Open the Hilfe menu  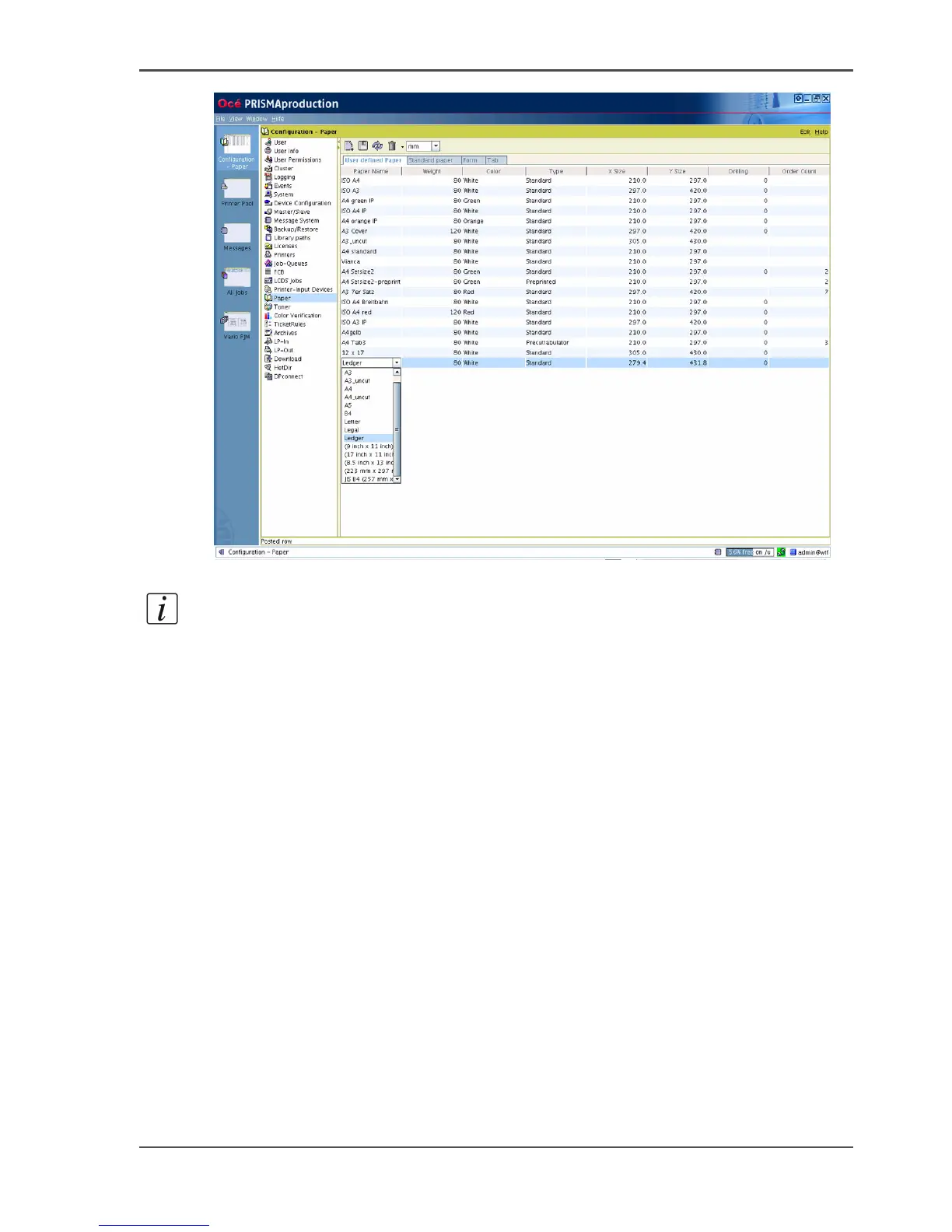coord(278,119)
